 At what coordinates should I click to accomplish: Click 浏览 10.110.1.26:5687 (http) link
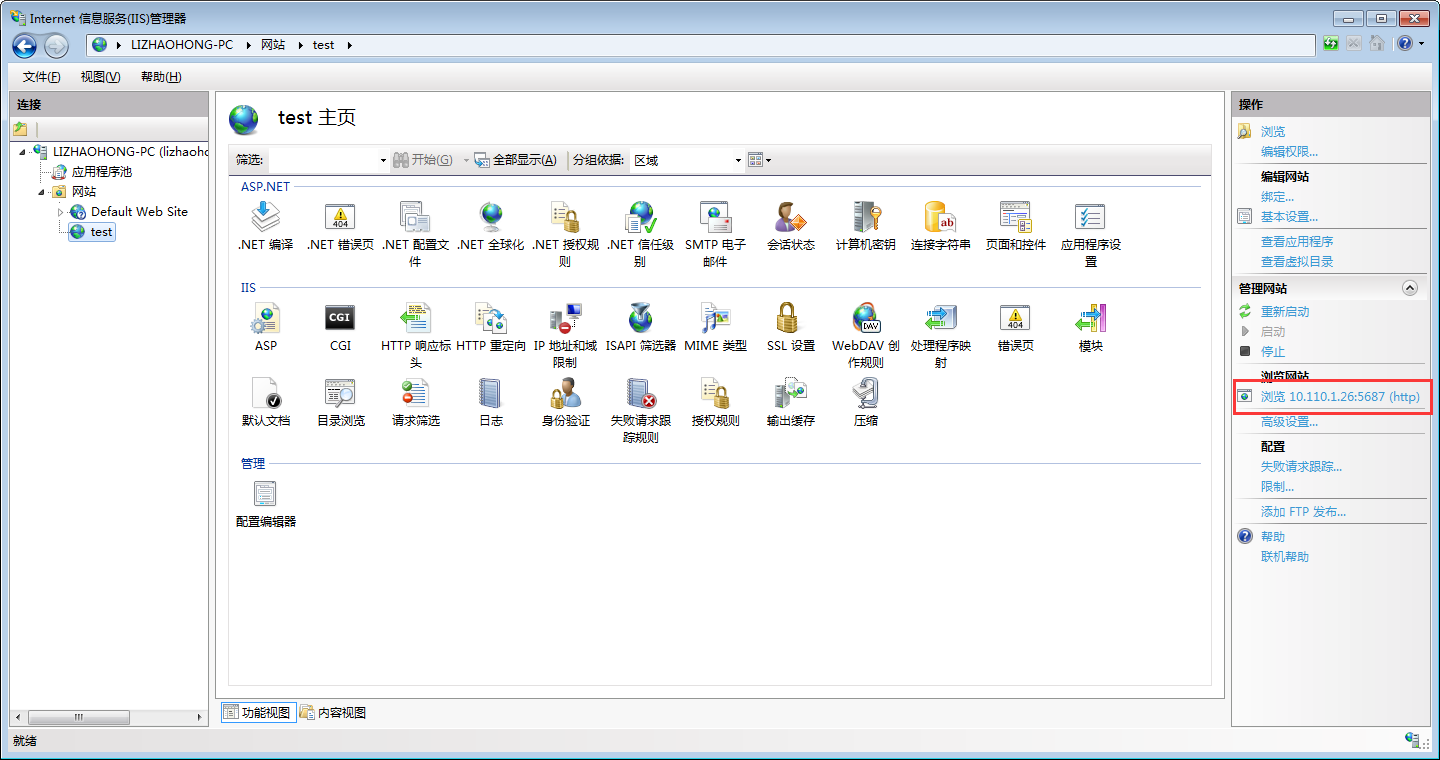(1340, 397)
